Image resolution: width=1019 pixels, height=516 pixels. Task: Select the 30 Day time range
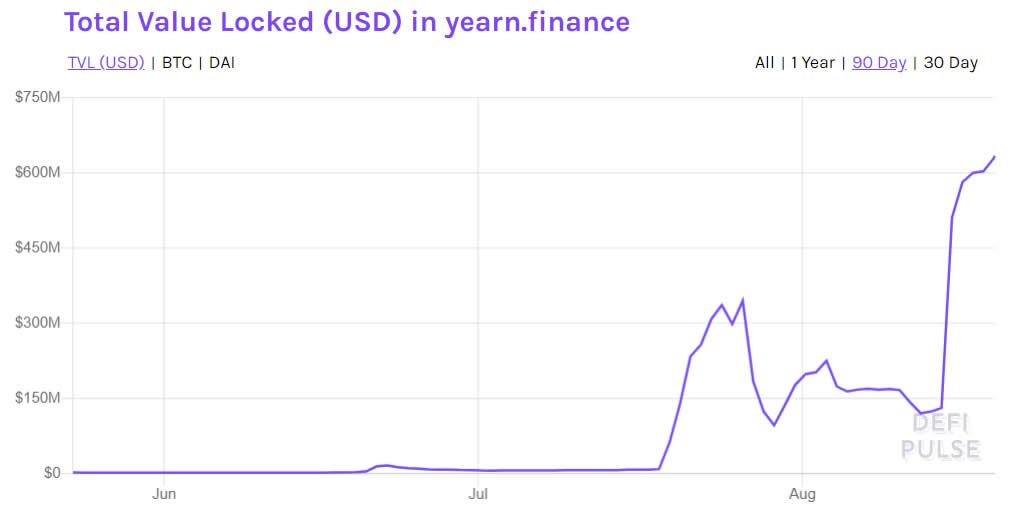tap(950, 62)
